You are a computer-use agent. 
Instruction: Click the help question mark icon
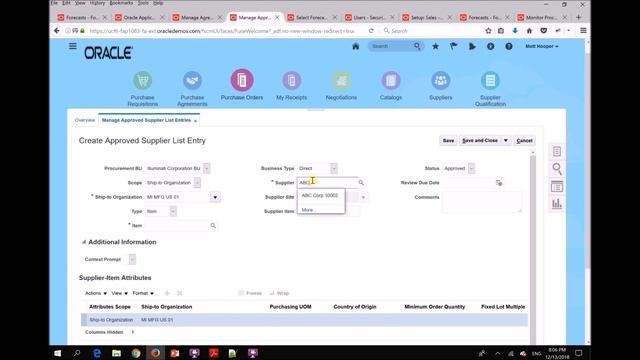pyautogui.click(x=509, y=47)
